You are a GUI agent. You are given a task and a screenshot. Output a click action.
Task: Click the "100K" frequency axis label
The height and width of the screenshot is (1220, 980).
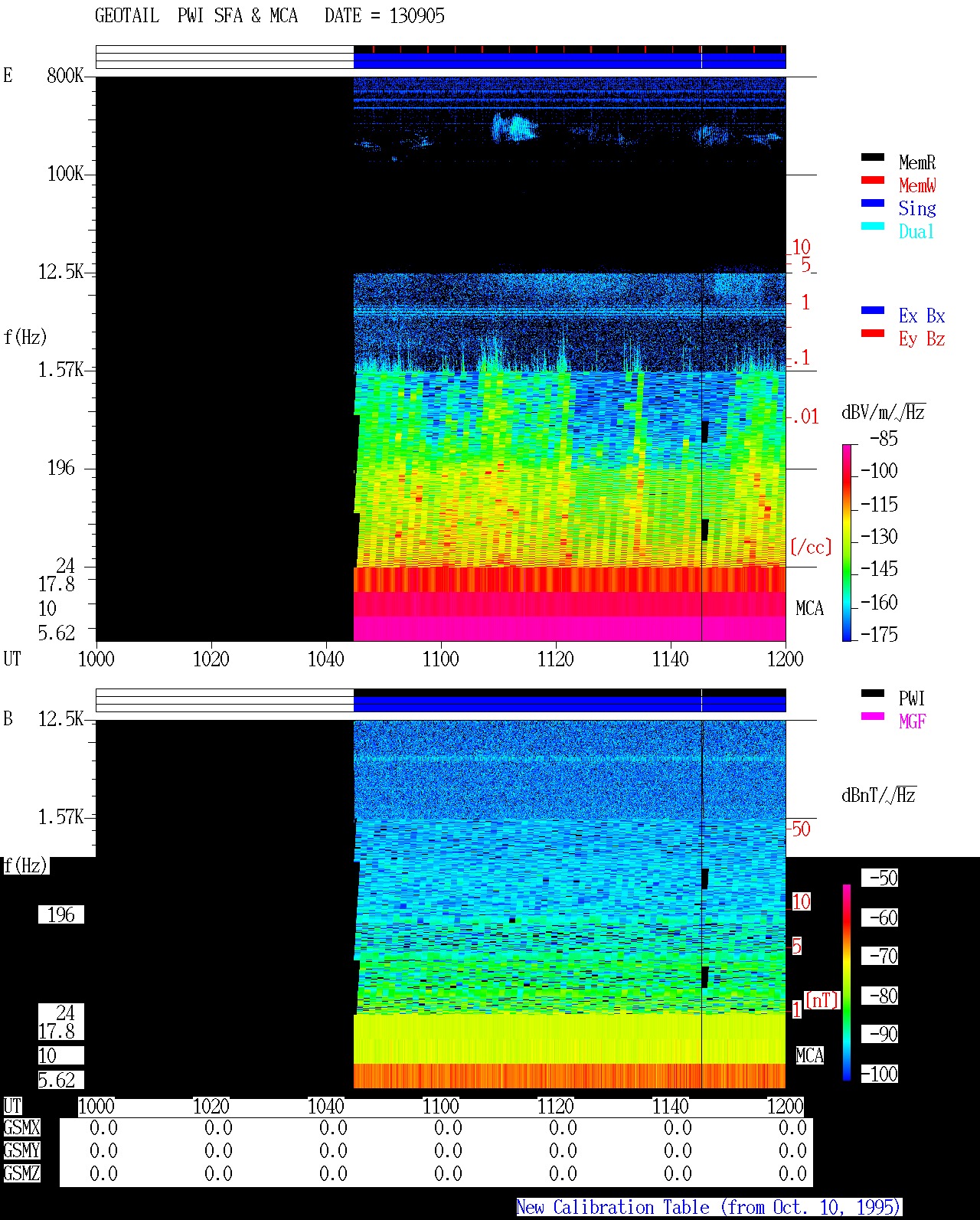point(65,173)
